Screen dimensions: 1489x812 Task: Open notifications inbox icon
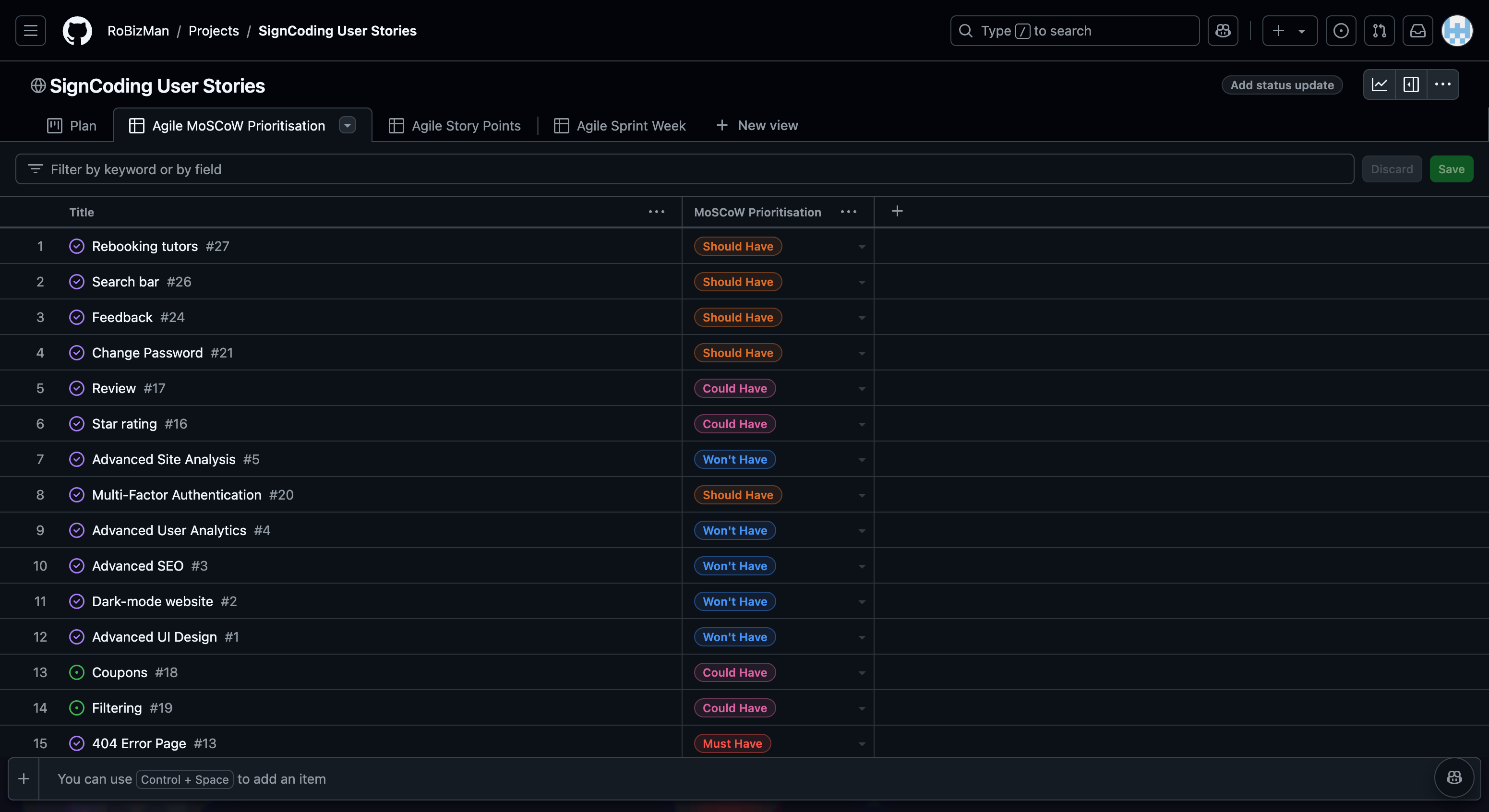[x=1417, y=31]
